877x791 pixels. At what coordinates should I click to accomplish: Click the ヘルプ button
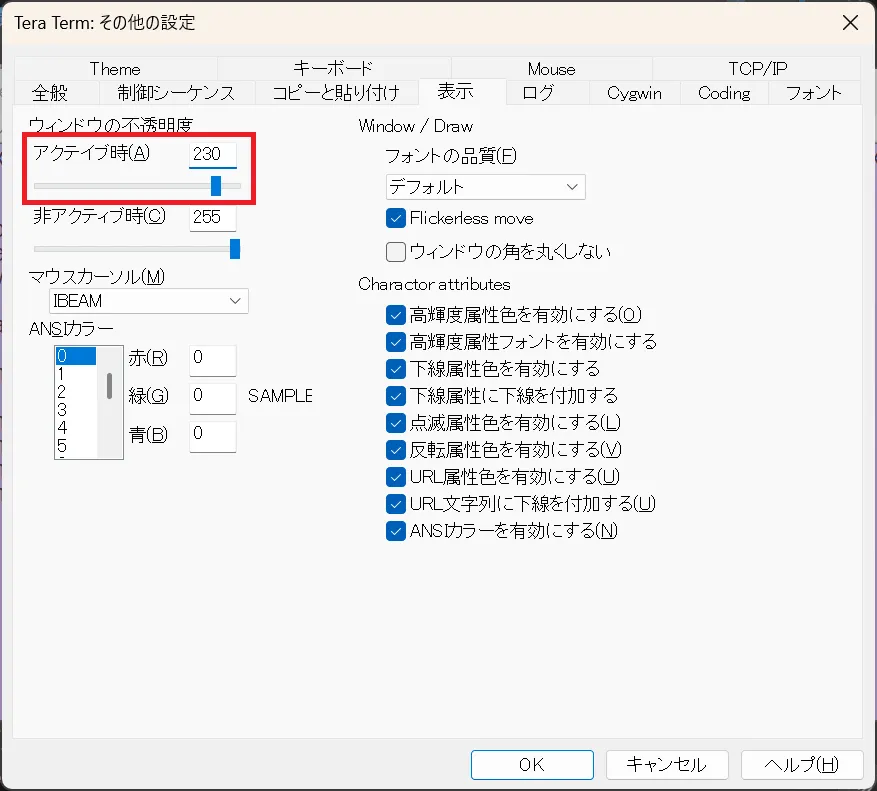802,764
